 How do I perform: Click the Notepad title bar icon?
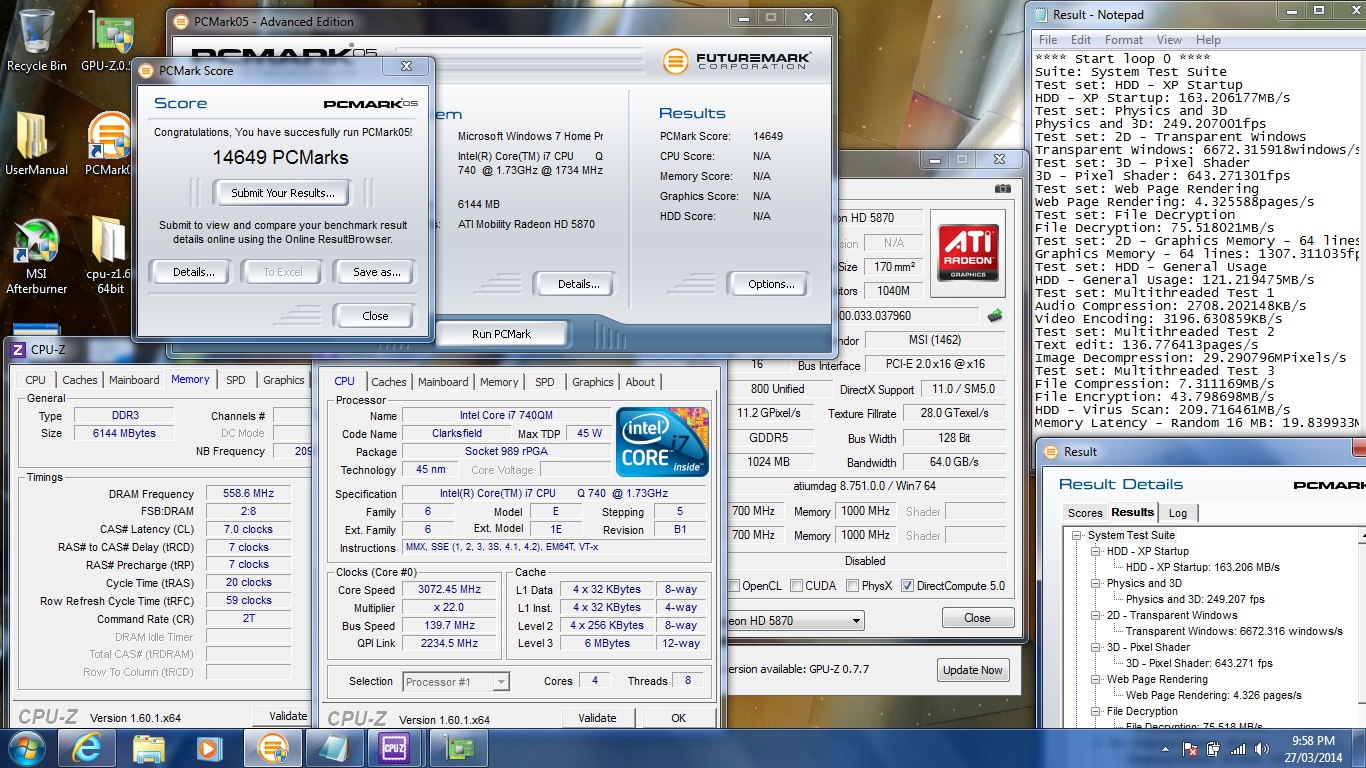(1040, 14)
